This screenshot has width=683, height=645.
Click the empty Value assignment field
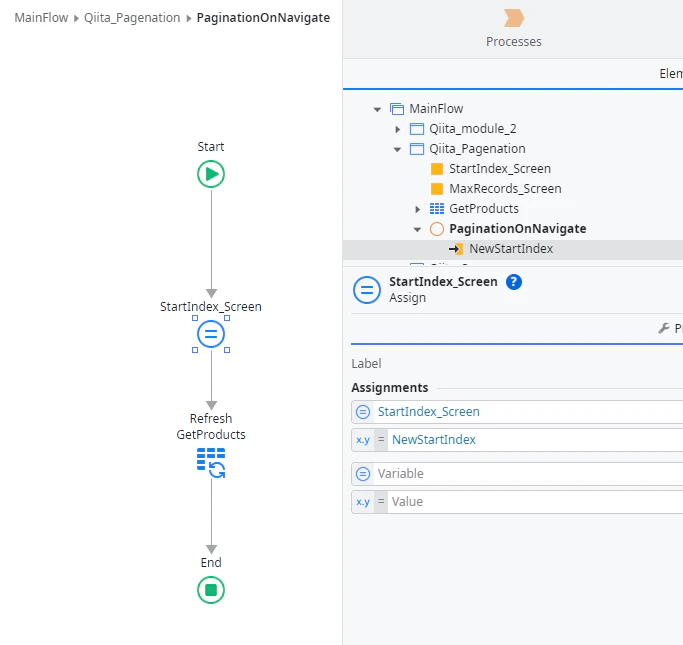(517, 502)
